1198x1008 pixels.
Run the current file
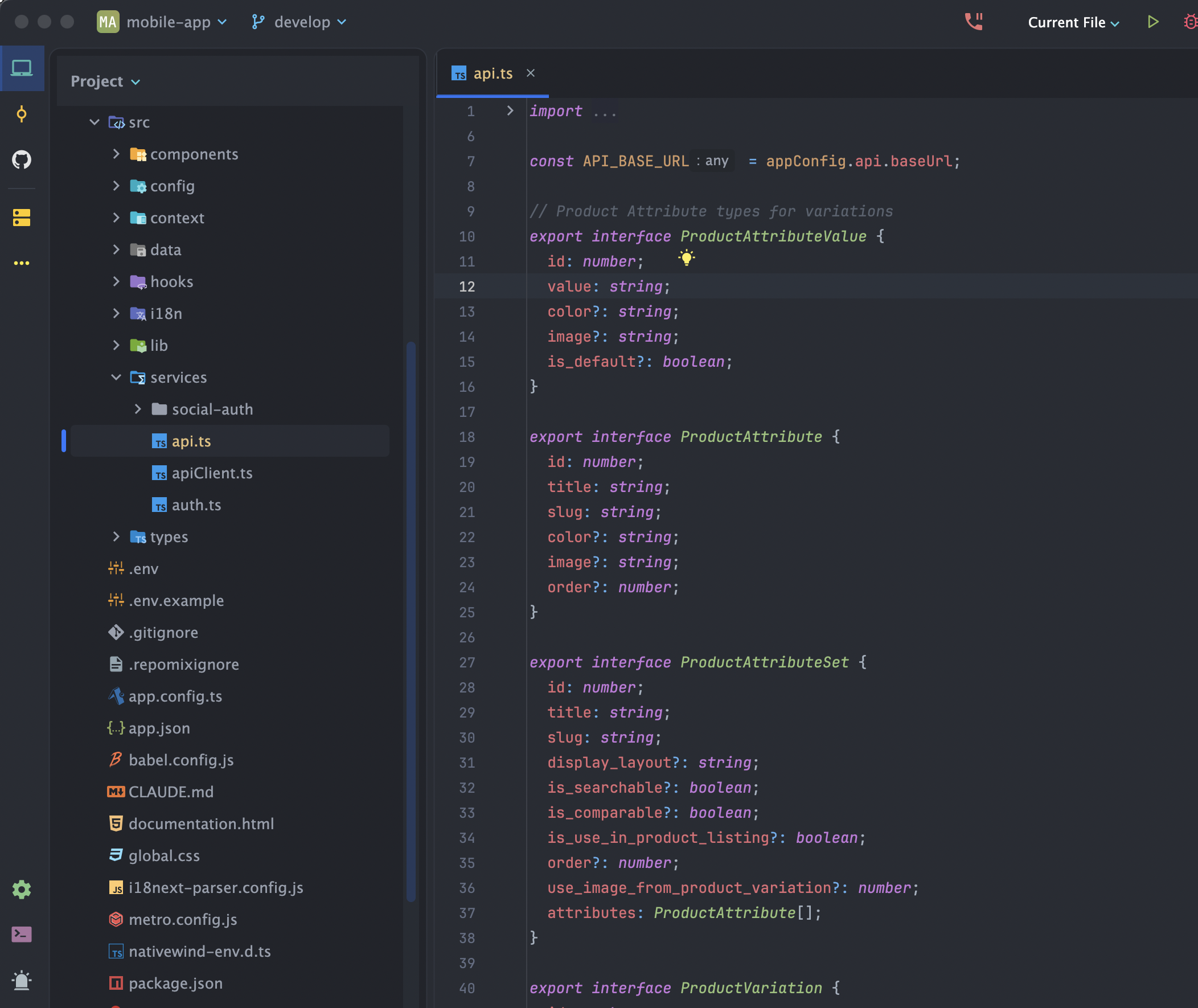[x=1153, y=22]
